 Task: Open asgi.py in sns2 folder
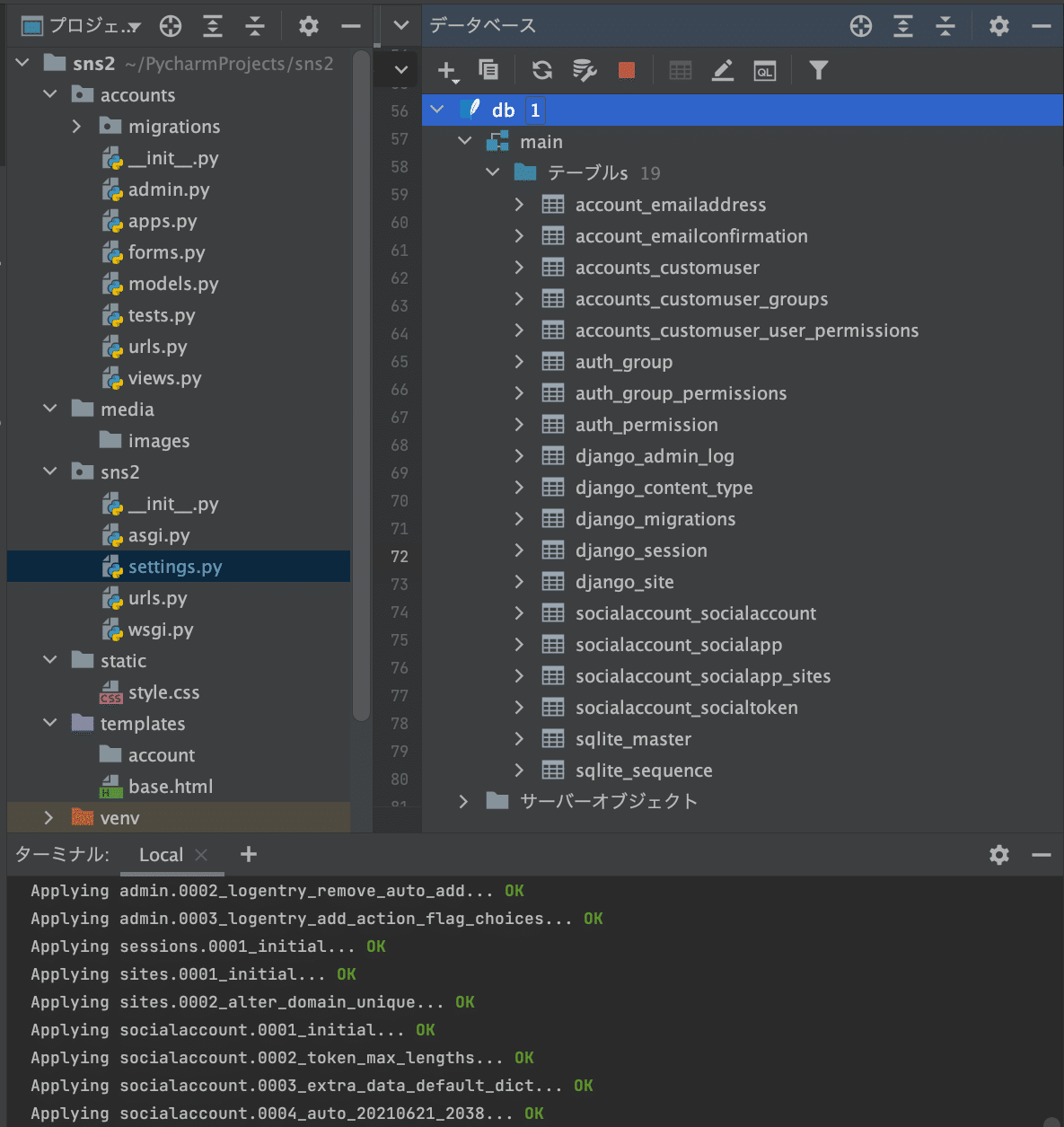159,535
